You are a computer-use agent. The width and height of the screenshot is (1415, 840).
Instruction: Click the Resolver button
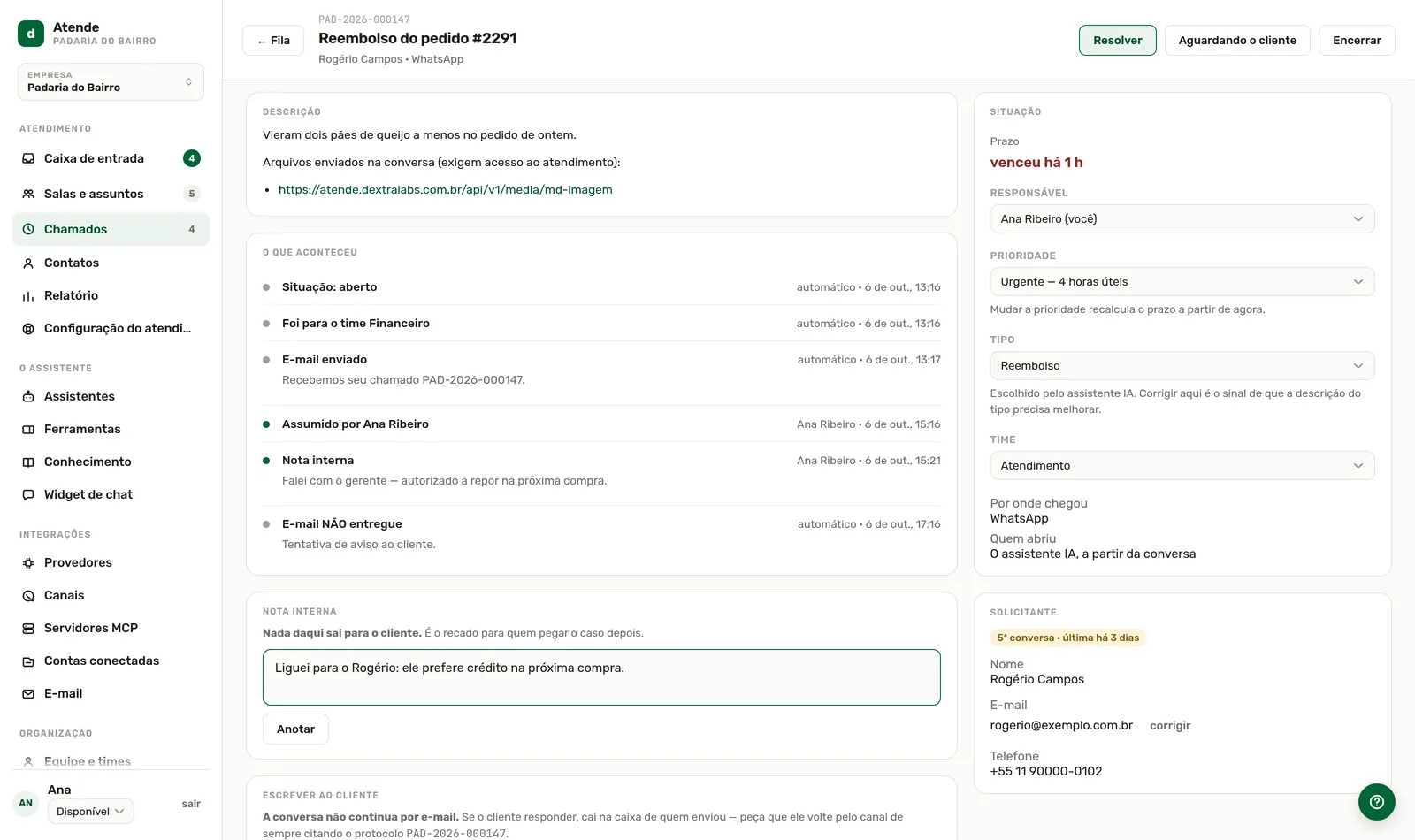(x=1117, y=40)
